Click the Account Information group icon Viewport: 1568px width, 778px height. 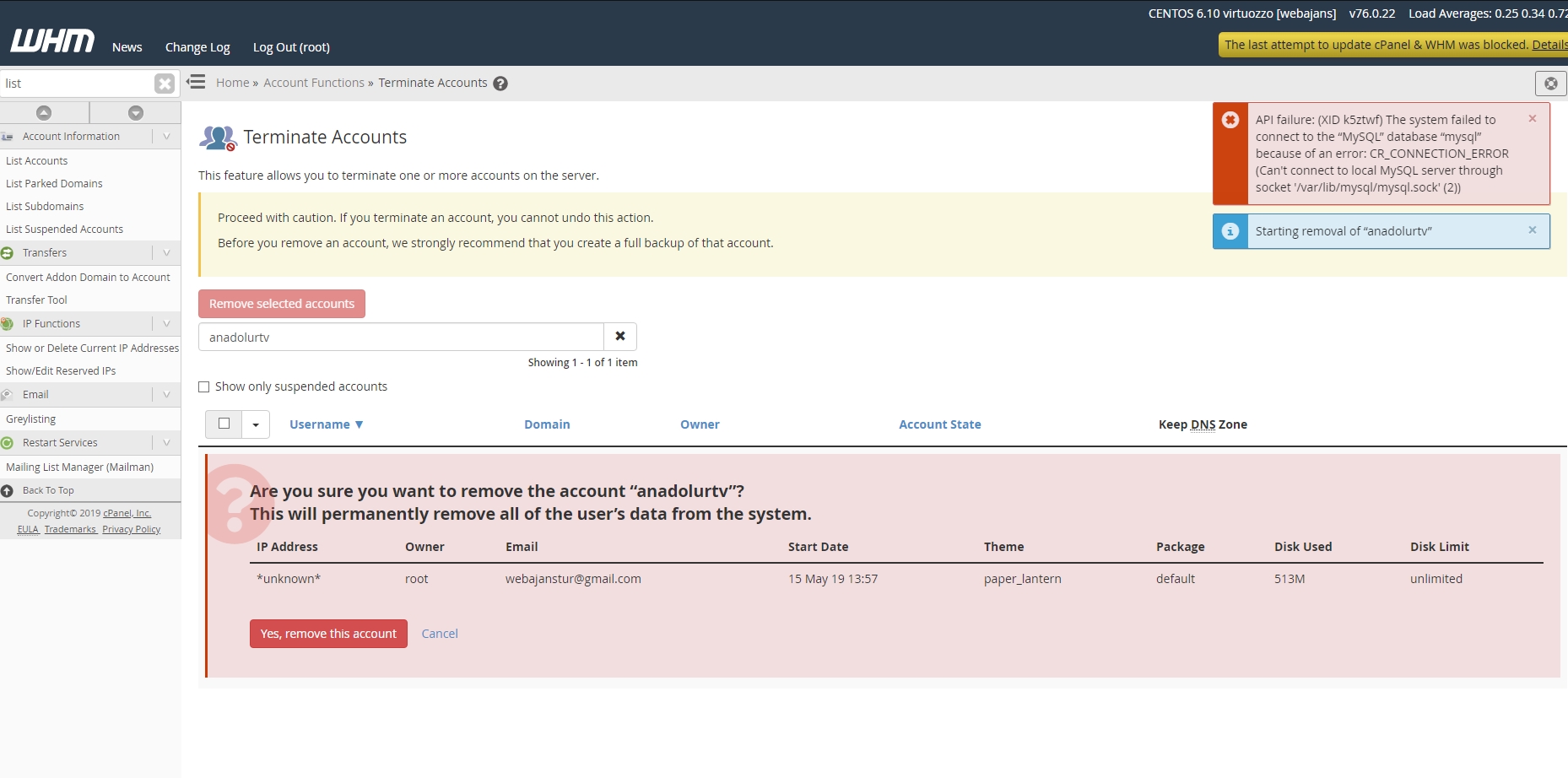tap(8, 137)
